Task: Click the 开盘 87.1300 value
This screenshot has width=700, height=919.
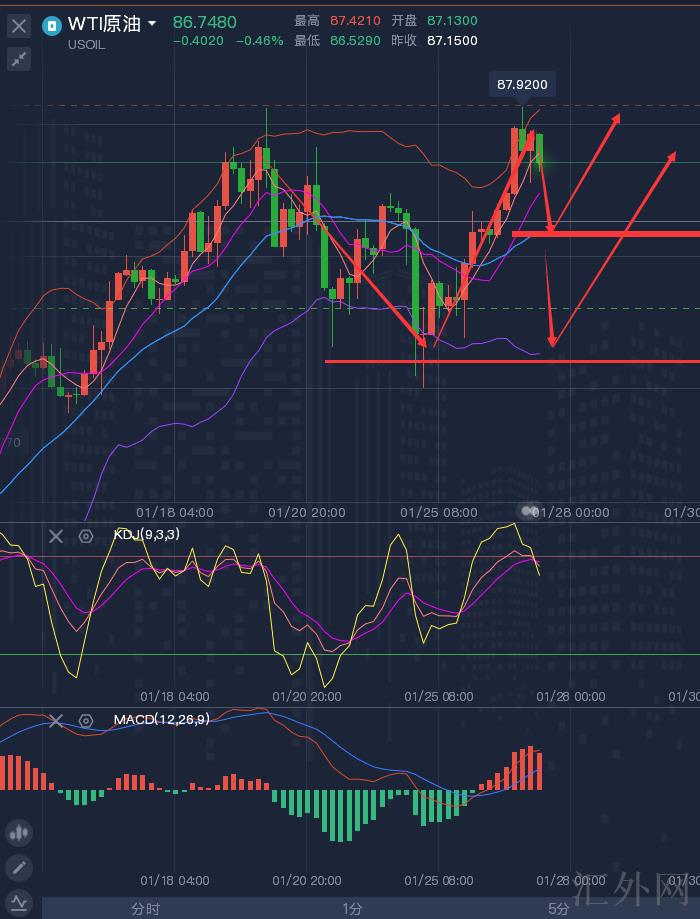Action: [x=452, y=21]
